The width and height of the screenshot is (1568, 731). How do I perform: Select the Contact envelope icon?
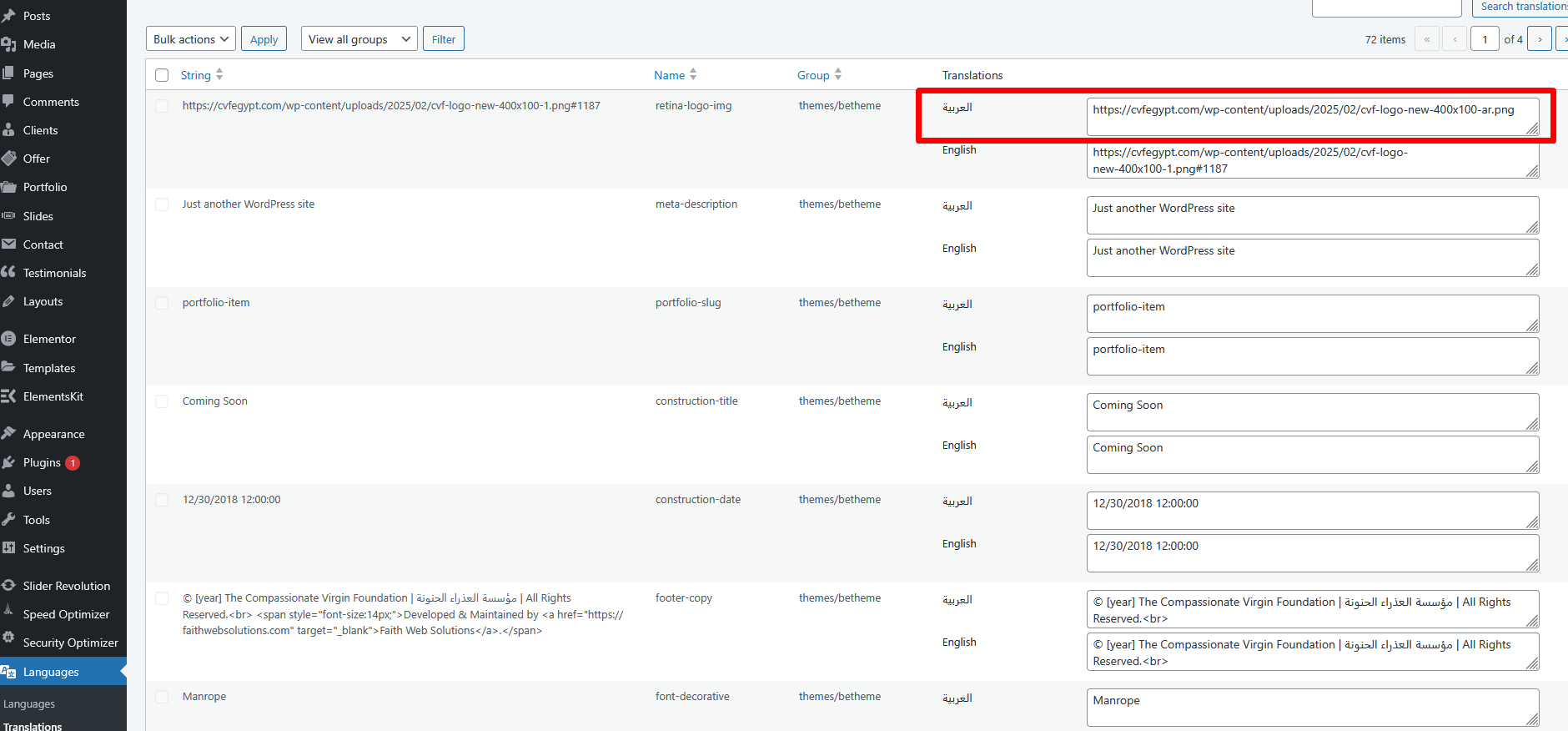pyautogui.click(x=9, y=245)
